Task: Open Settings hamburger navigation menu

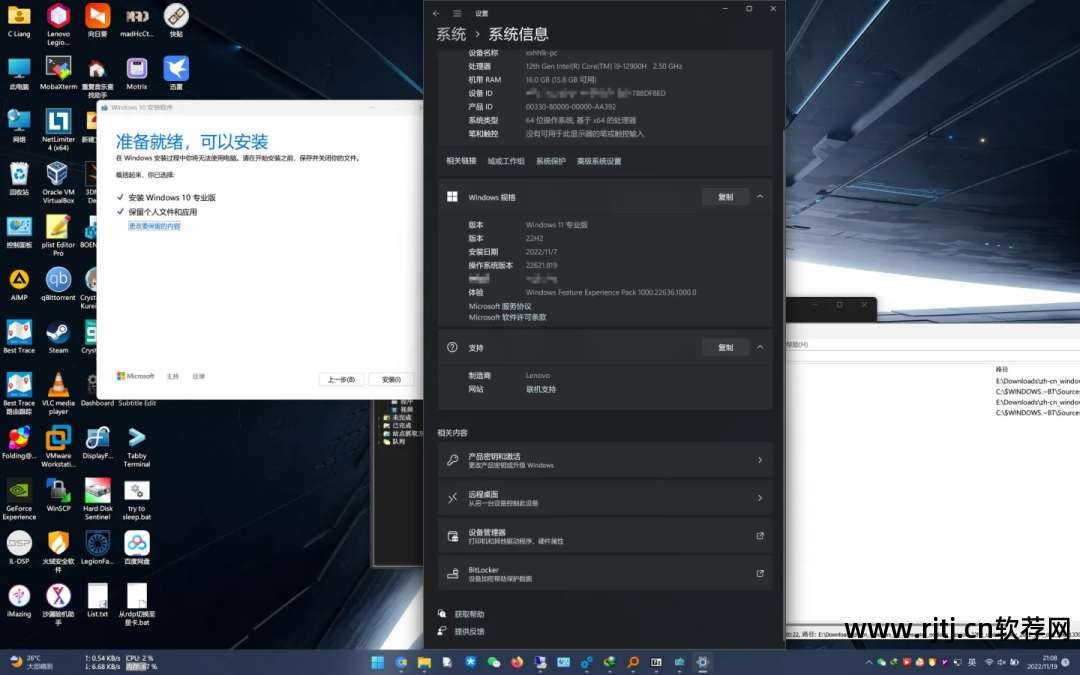Action: pyautogui.click(x=457, y=13)
